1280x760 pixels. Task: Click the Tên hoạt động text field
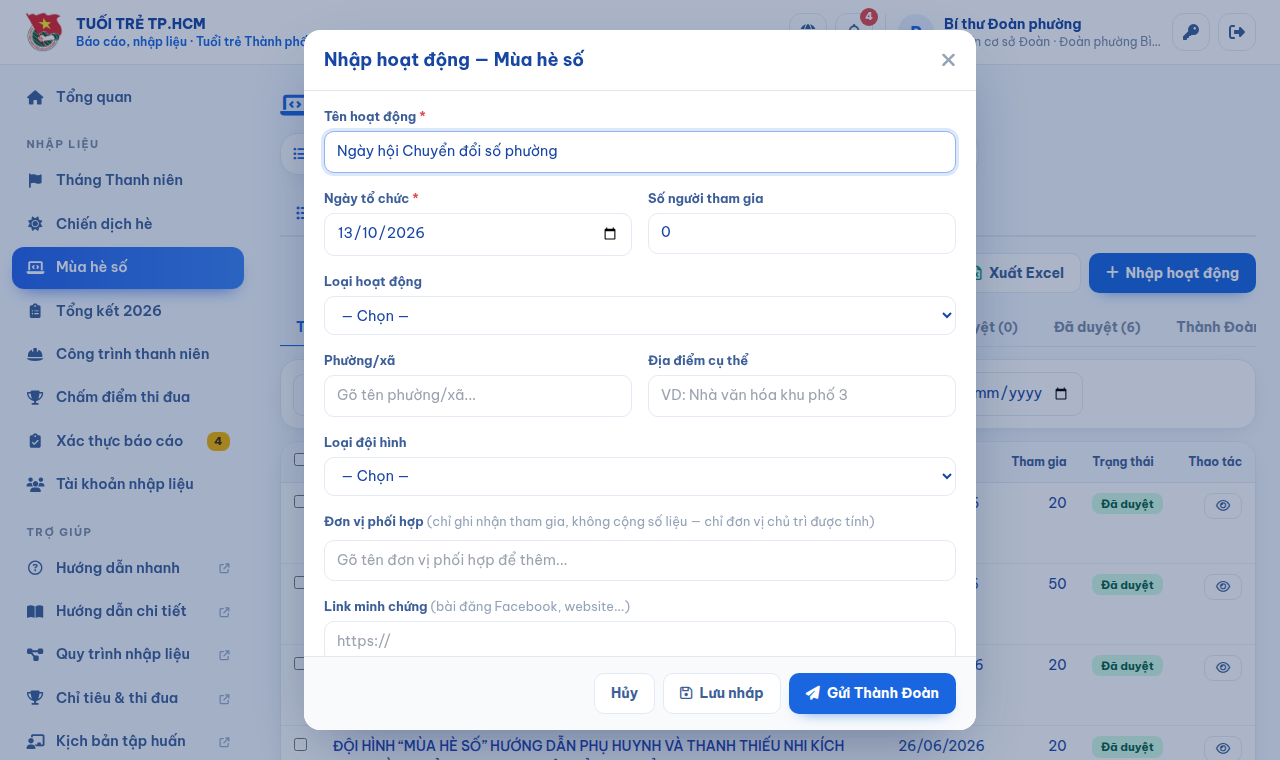pos(640,152)
